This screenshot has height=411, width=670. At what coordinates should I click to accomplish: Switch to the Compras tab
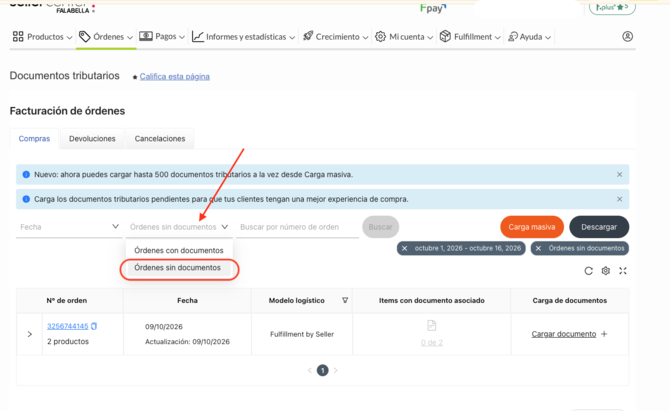tap(34, 139)
